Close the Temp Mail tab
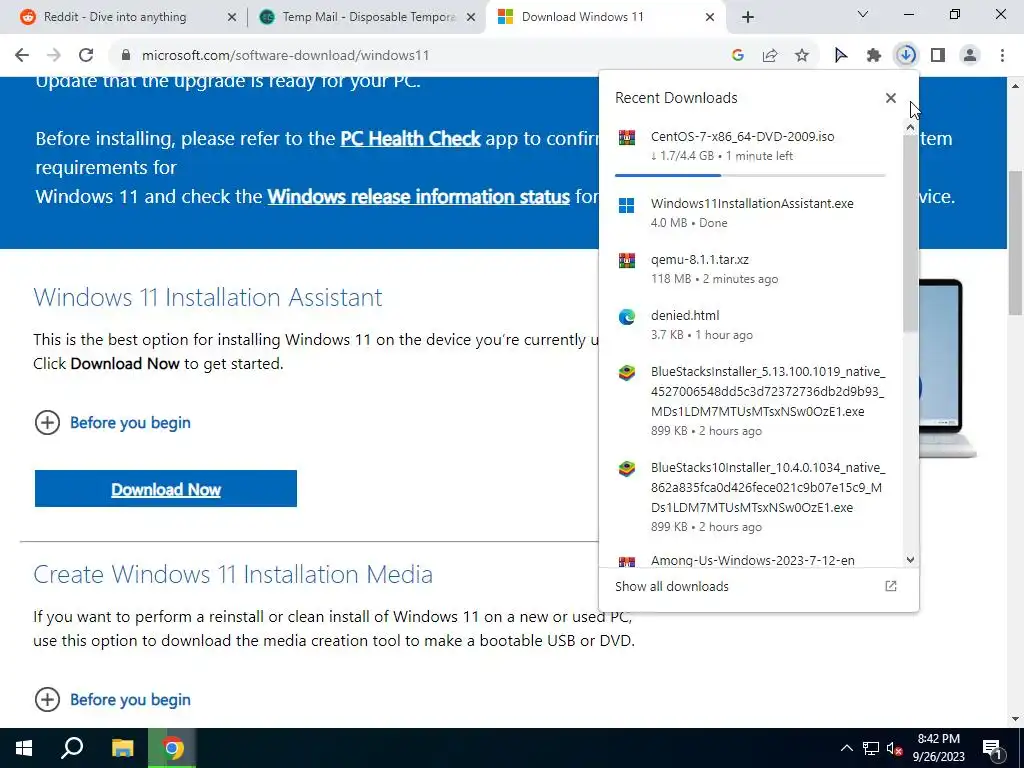Image resolution: width=1024 pixels, height=768 pixels. coord(471,18)
